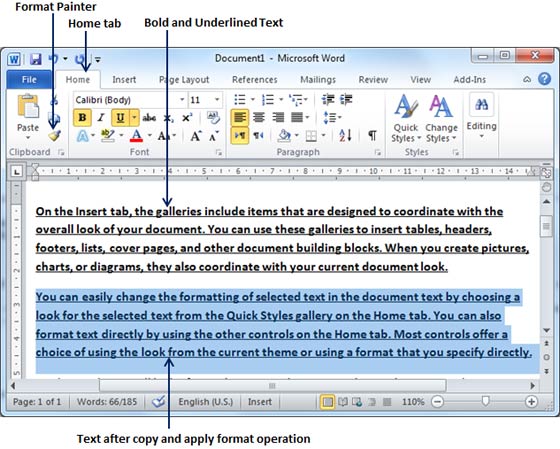Switch to the Mailings tab
This screenshot has height=449, width=560.
point(318,80)
